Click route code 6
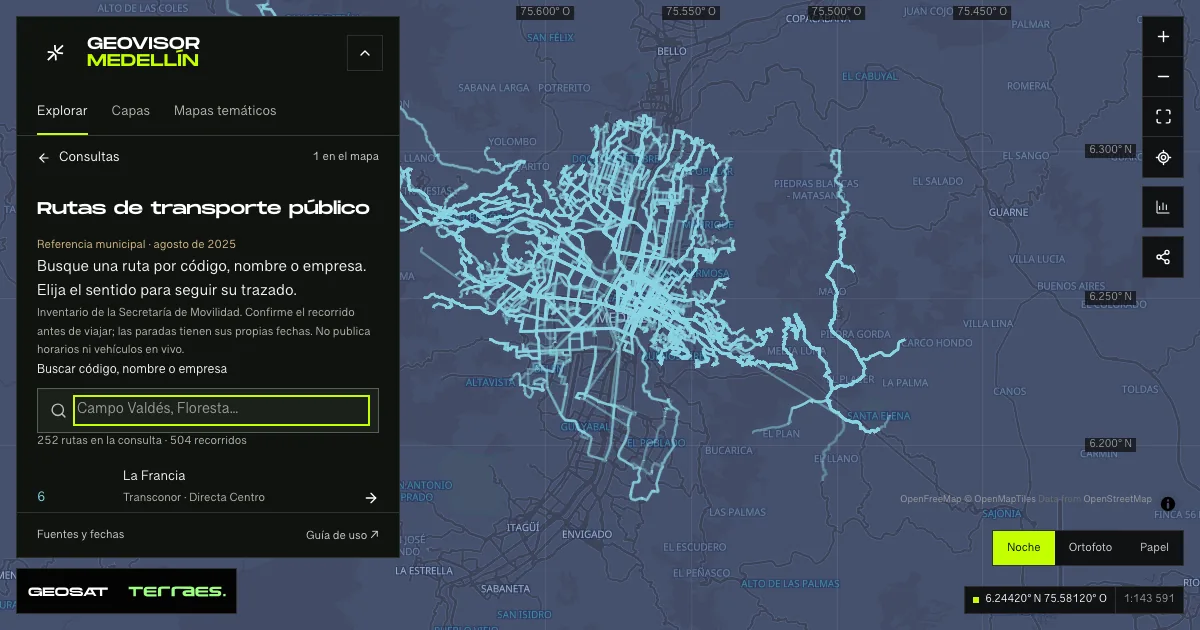Screen dimensions: 1200x630 click(41, 497)
